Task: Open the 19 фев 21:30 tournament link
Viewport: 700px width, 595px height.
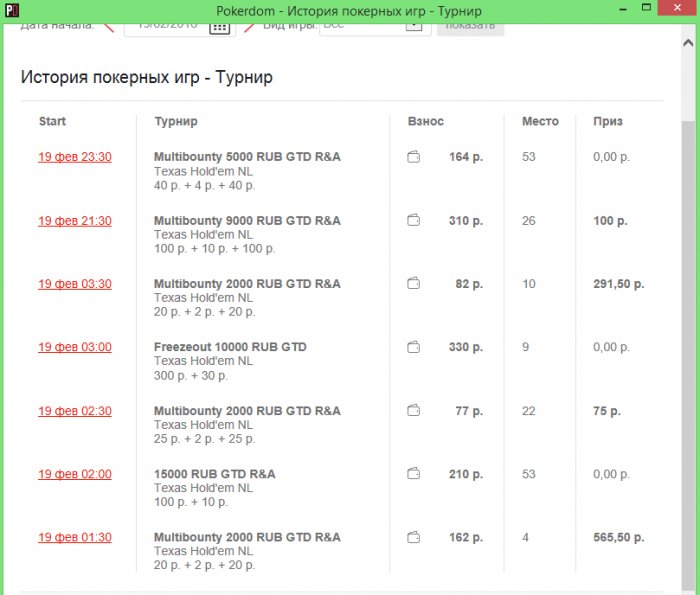Action: pos(75,221)
